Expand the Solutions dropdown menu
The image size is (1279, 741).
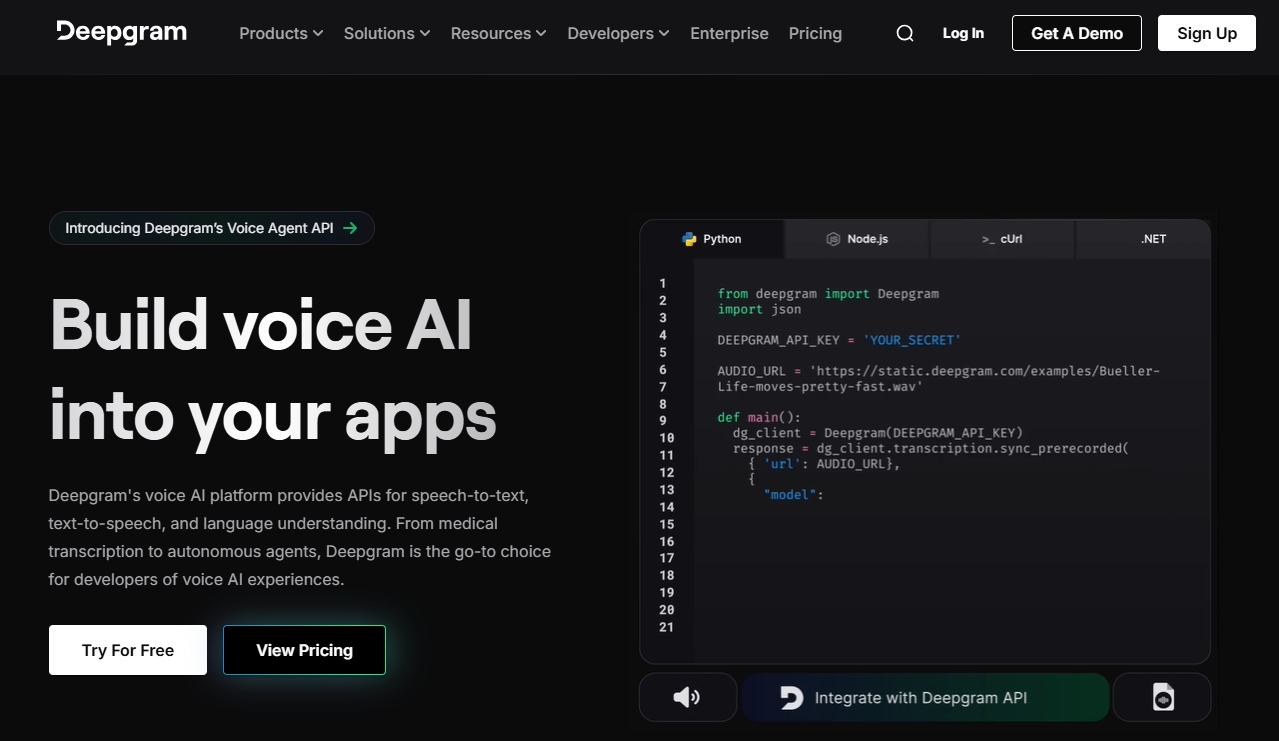(387, 33)
